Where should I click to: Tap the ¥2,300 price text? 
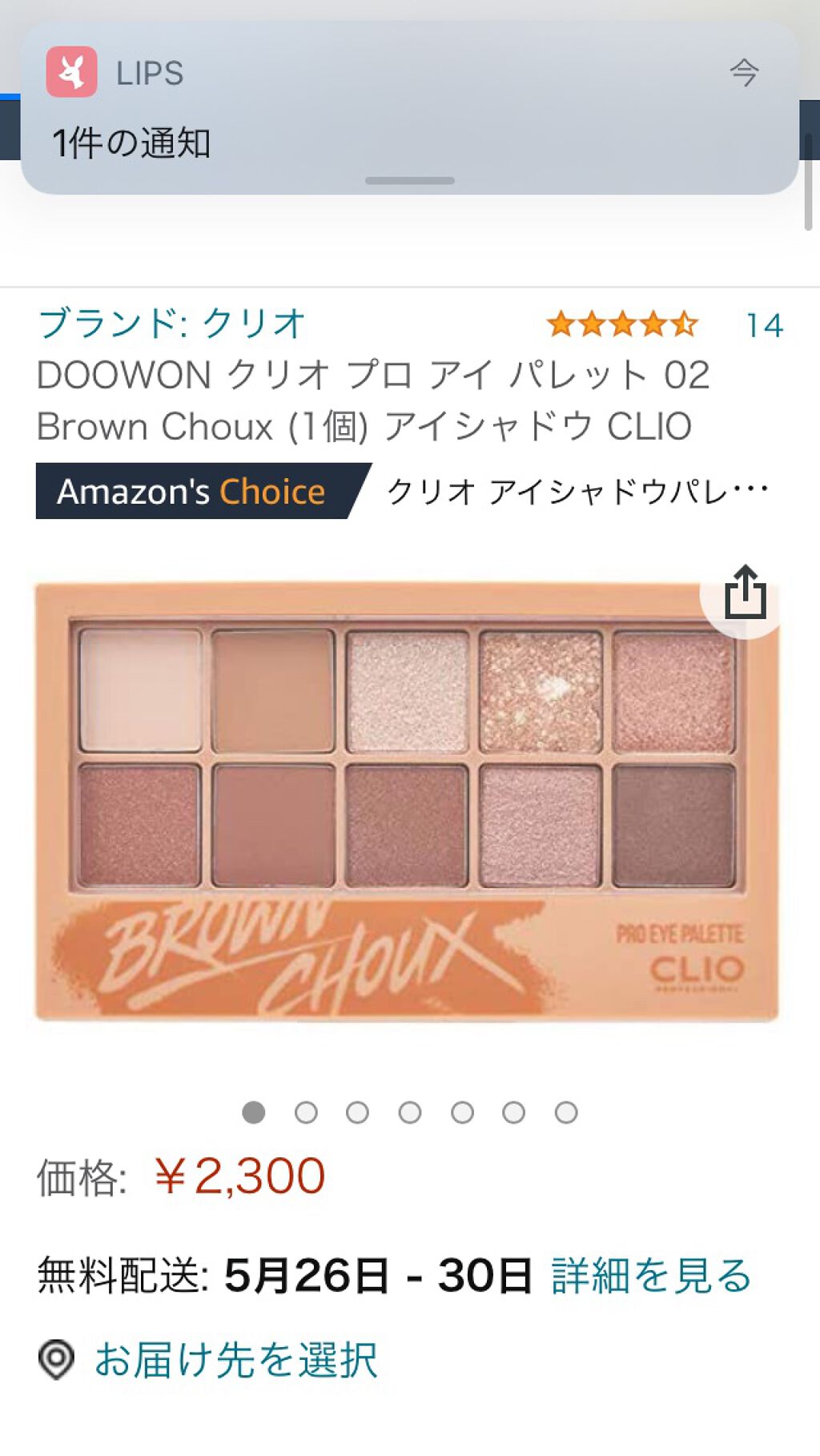tap(239, 1176)
